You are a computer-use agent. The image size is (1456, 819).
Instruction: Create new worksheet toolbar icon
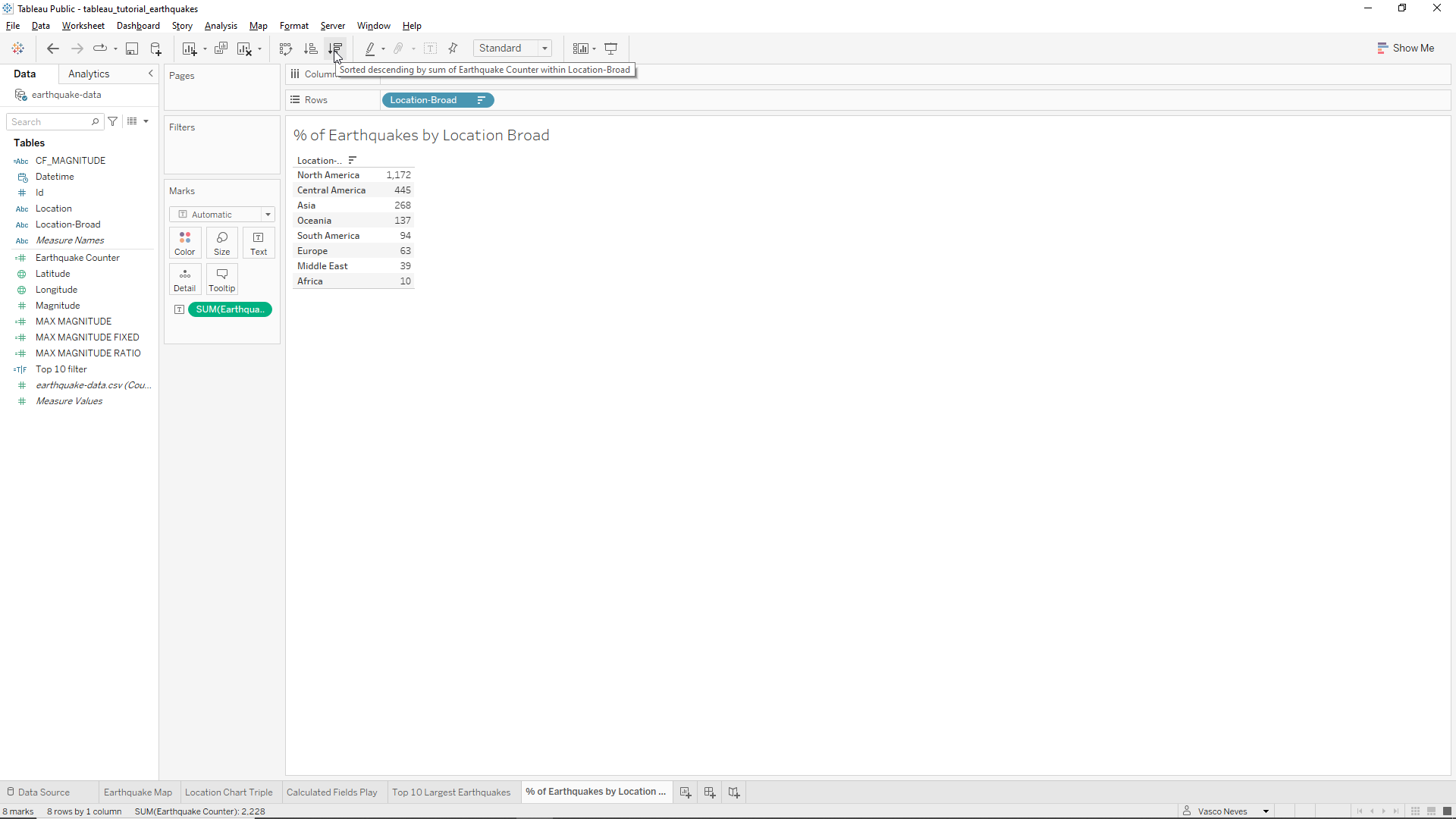pos(190,49)
